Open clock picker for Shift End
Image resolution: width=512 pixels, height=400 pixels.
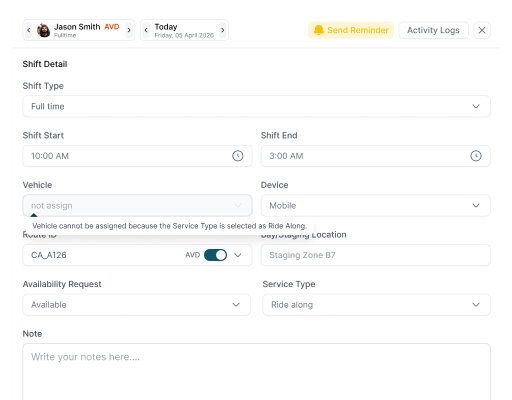click(476, 156)
